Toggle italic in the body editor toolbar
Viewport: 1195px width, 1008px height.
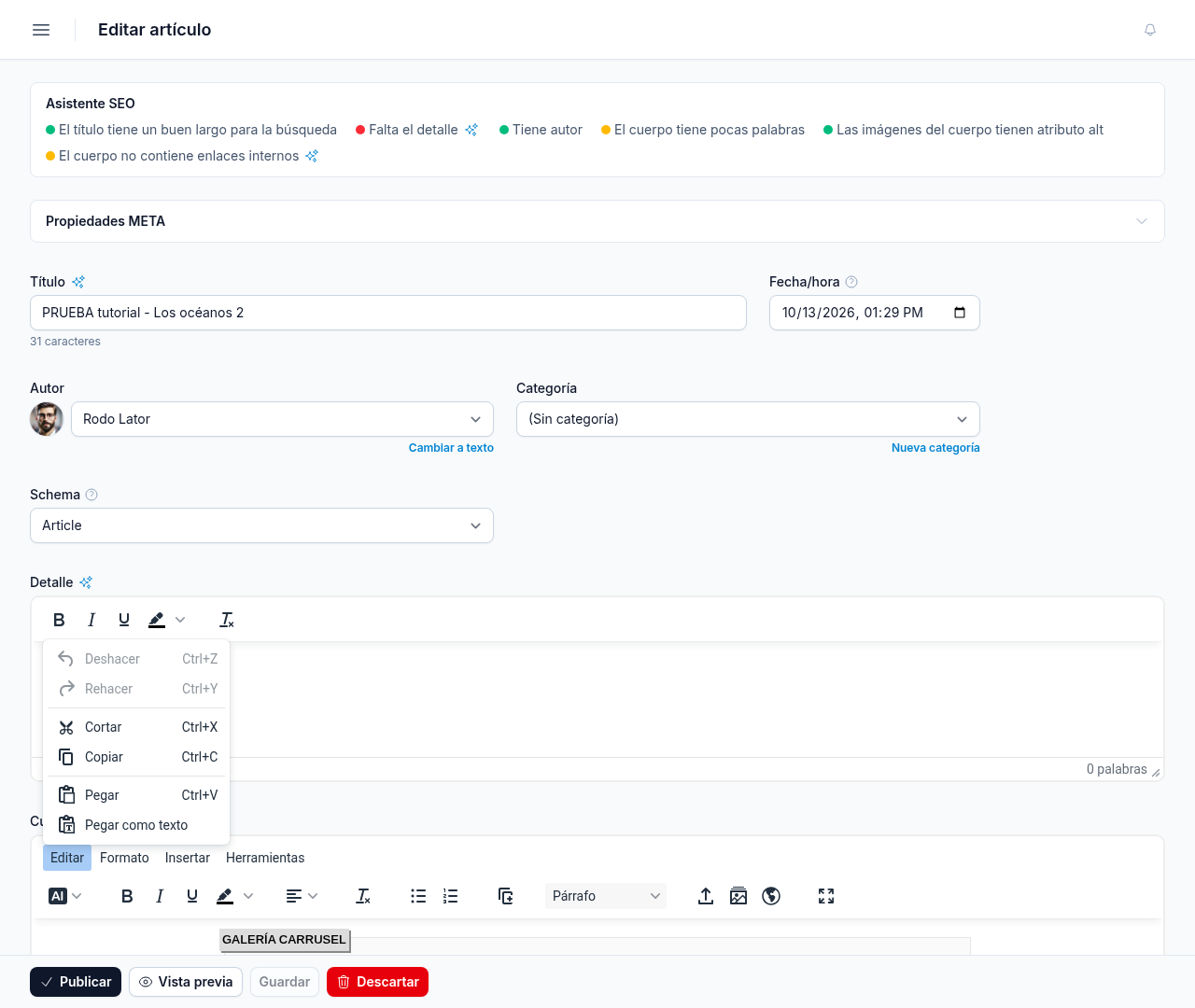coord(160,896)
